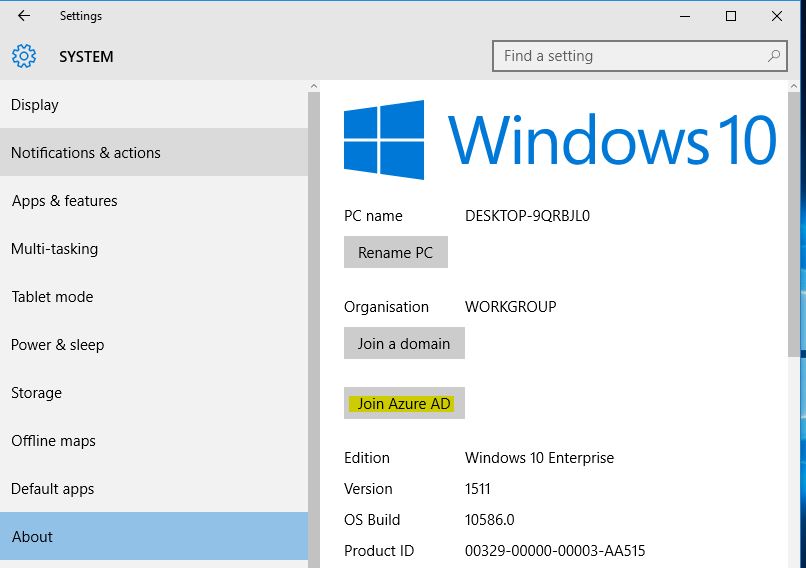
Task: Open Power & sleep
Action: point(154,344)
